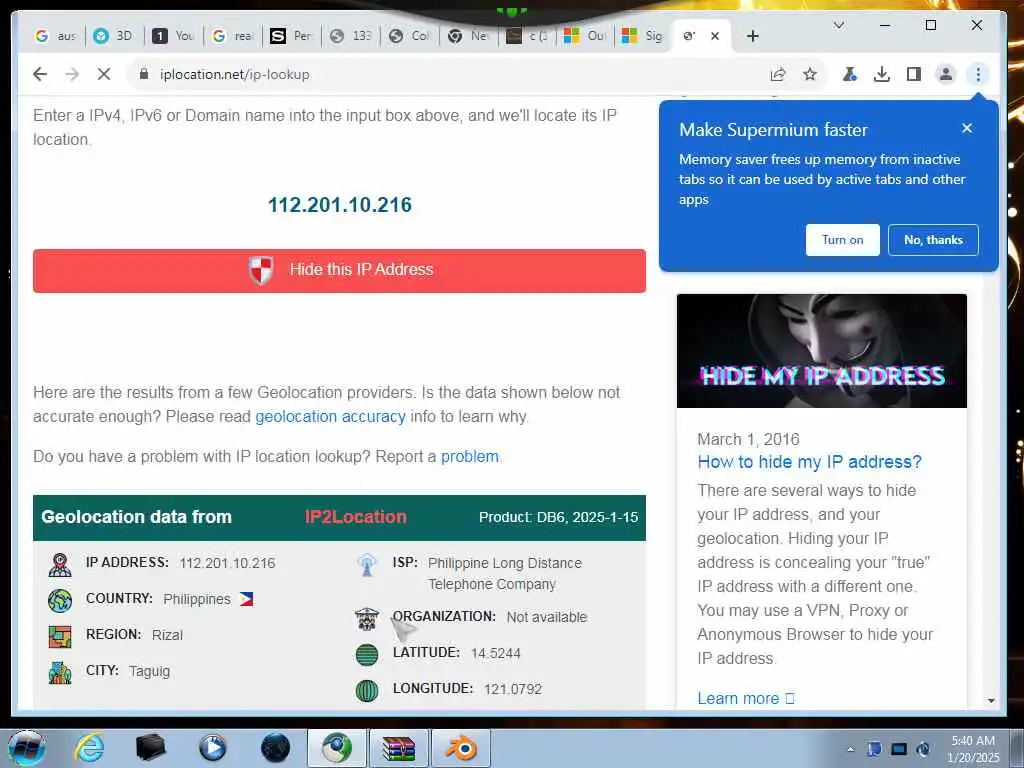Click the page scrollbar down arrow
Image resolution: width=1024 pixels, height=768 pixels.
point(991,701)
